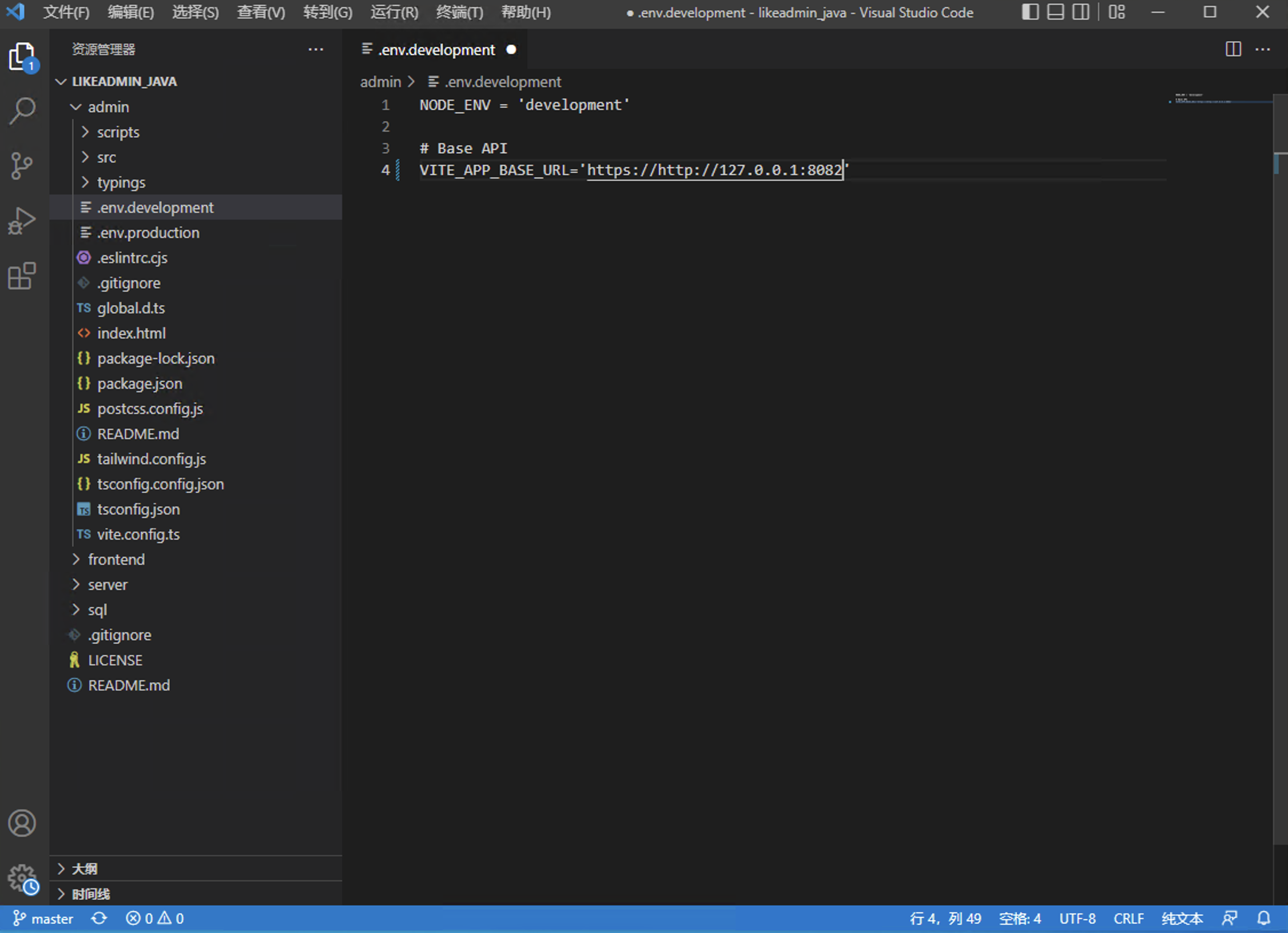Screen dimensions: 1288x933
Task: Click the editor minimap preview
Action: [x=1221, y=99]
